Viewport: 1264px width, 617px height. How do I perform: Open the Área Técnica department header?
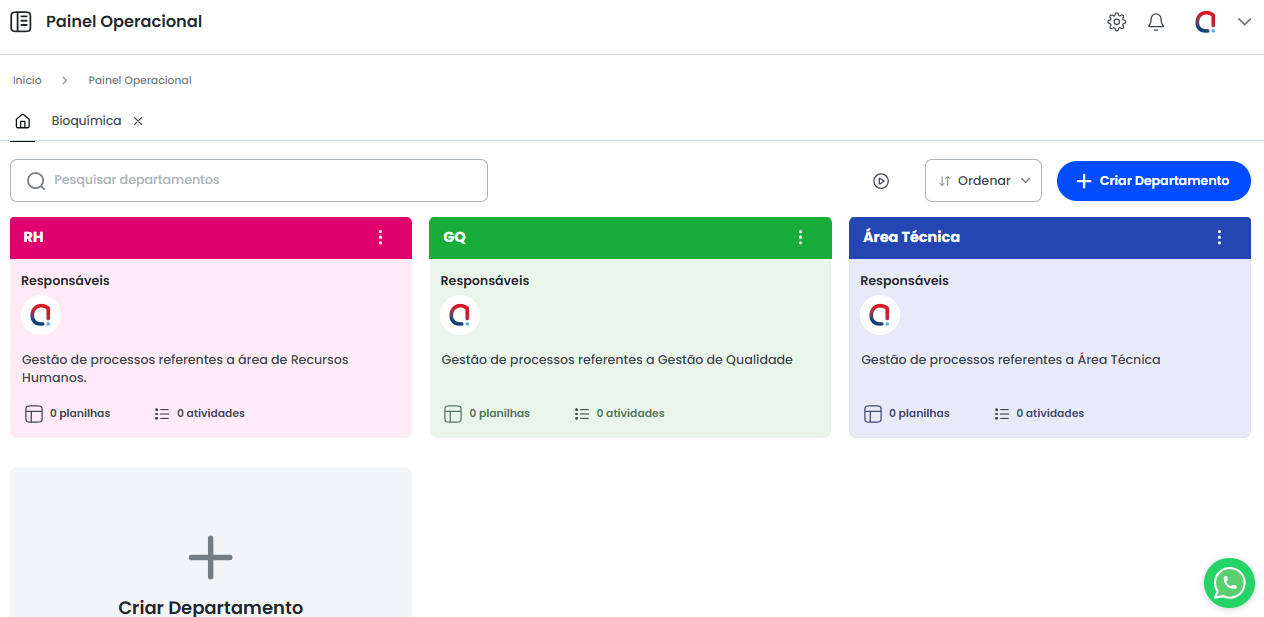coord(911,237)
